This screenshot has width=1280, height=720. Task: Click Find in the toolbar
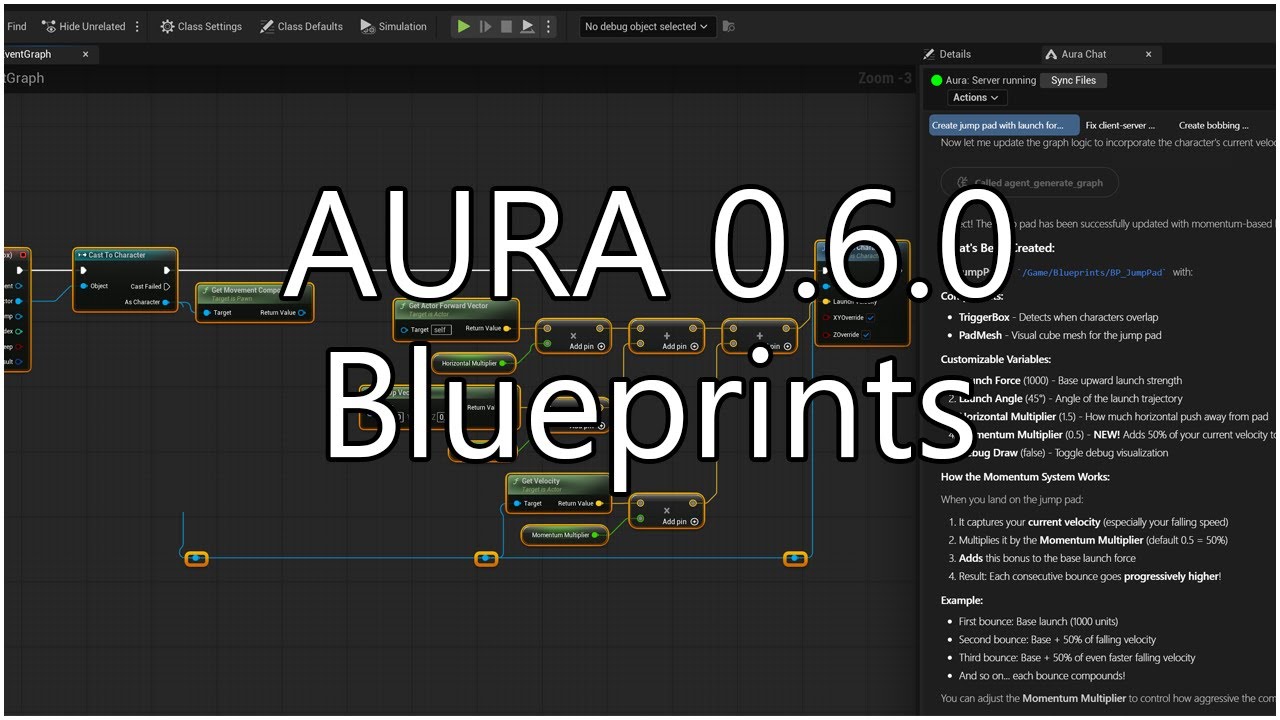pos(16,27)
